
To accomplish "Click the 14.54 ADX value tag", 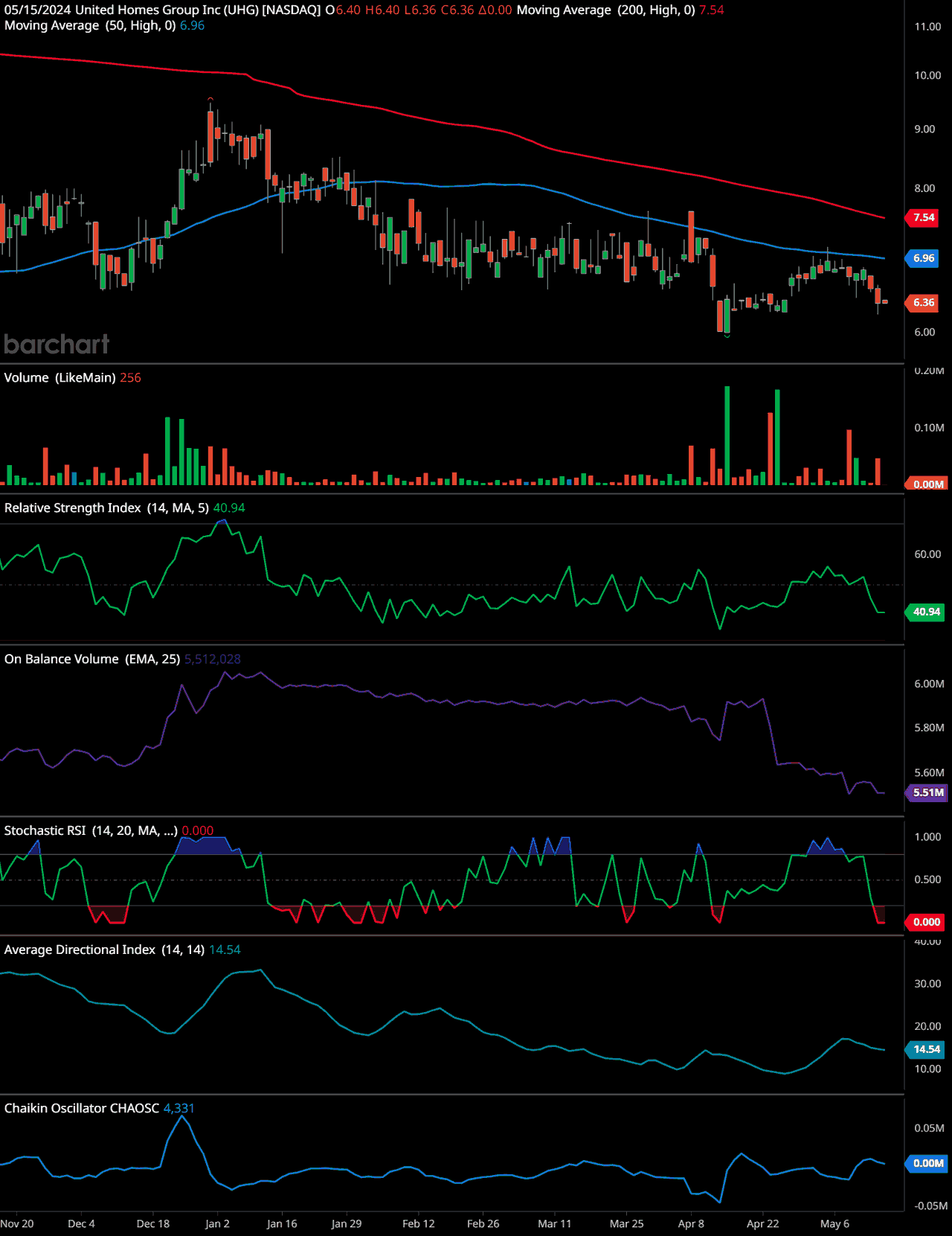I will 925,1050.
